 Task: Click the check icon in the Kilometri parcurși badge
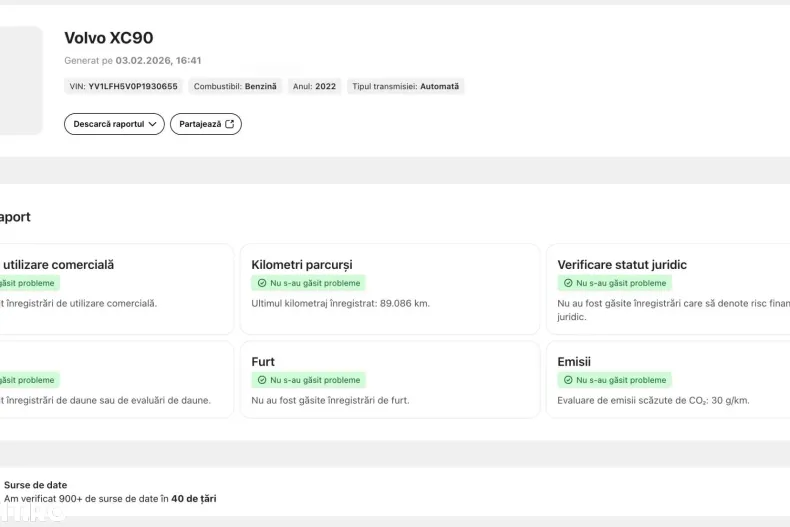click(262, 283)
